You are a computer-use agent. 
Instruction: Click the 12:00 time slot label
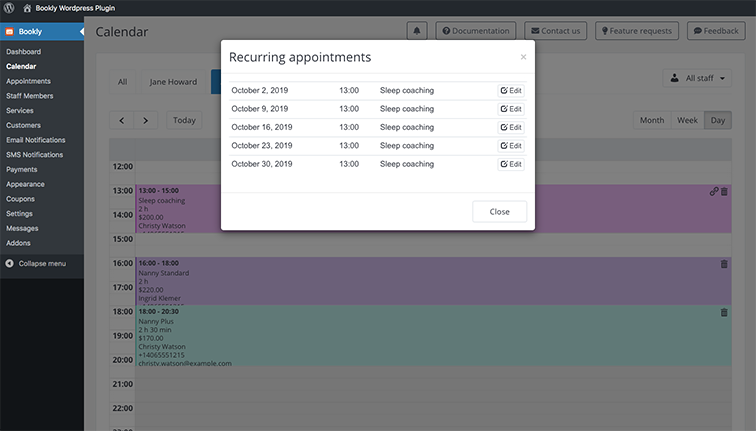pos(122,167)
